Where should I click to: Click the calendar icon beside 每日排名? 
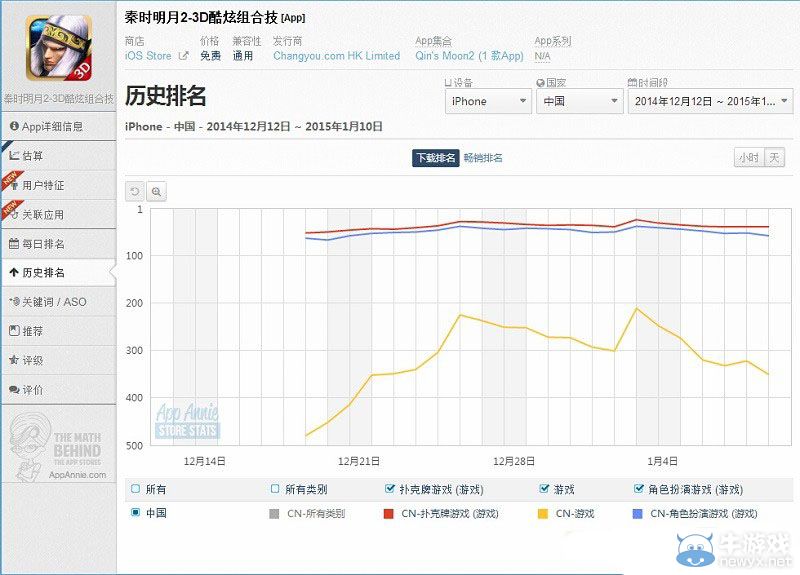(14, 243)
